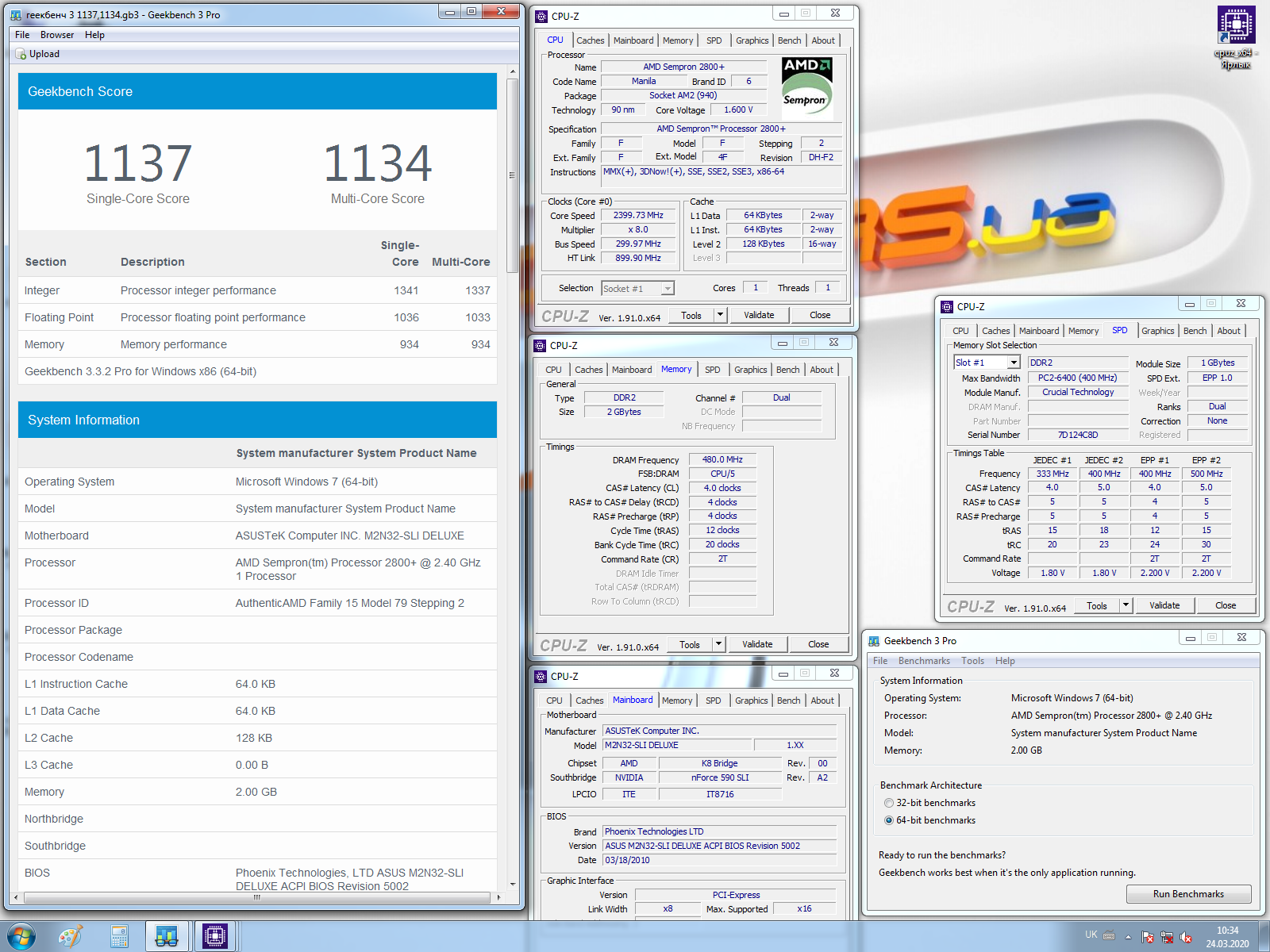Click the CPU-Z Memory window title icon
Viewport: 1270px width, 952px height.
pos(541,345)
